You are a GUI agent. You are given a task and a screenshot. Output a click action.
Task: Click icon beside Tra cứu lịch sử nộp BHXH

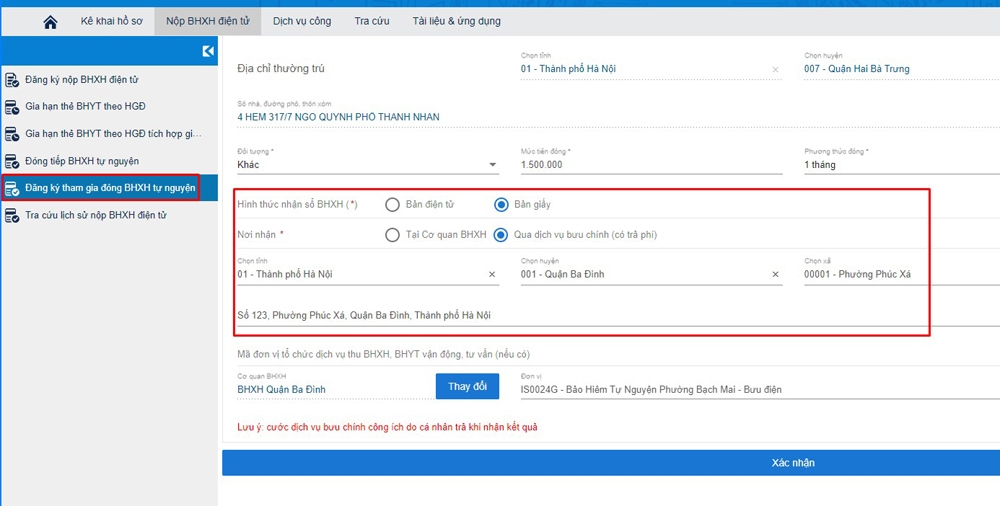[12, 215]
